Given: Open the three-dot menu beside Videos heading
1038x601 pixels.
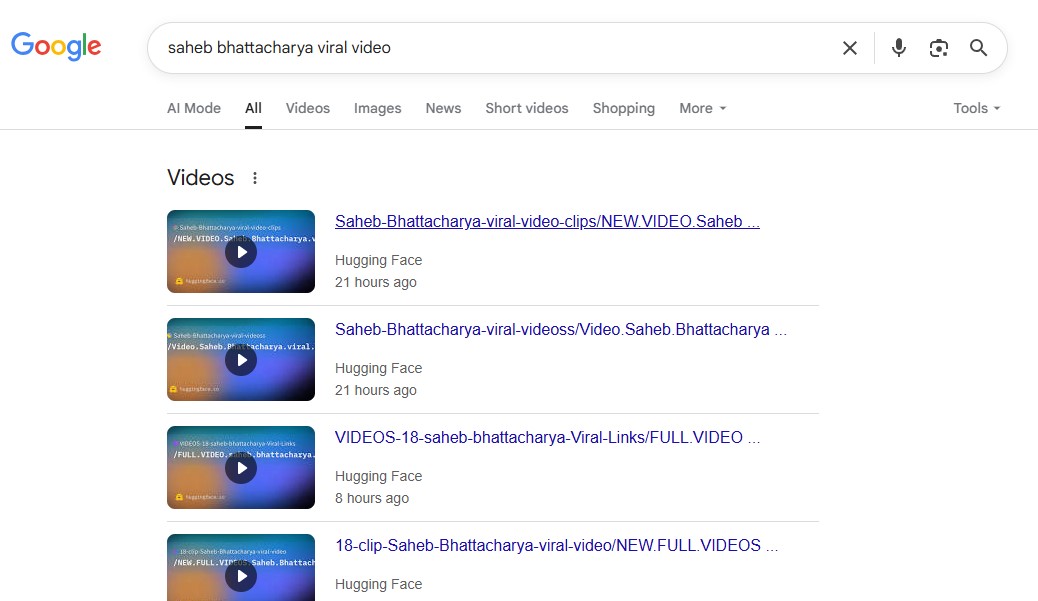Looking at the screenshot, I should coord(255,178).
